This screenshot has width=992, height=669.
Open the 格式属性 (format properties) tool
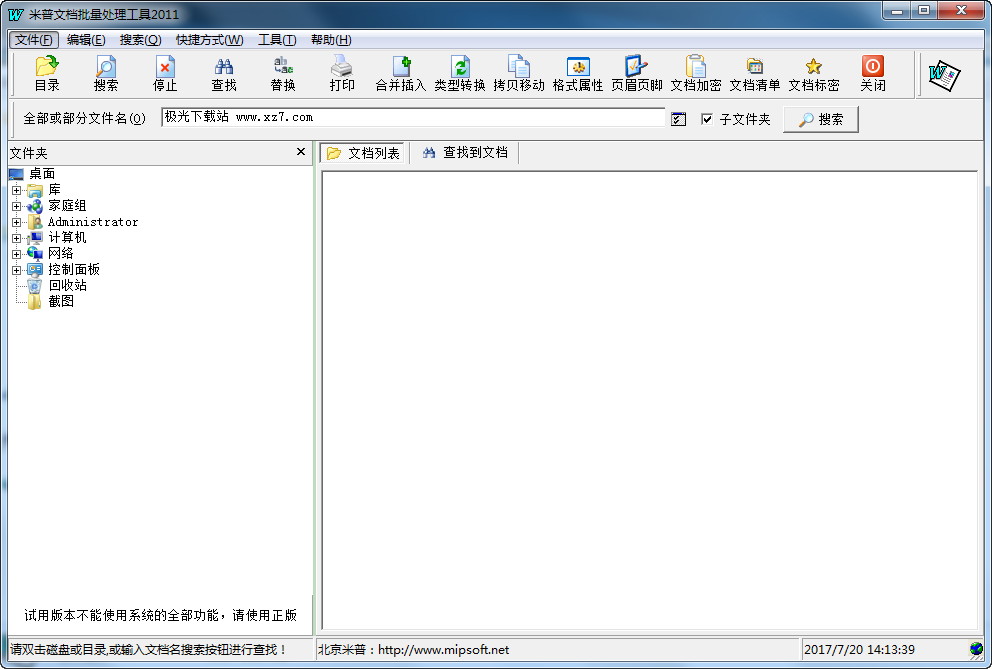[578, 73]
